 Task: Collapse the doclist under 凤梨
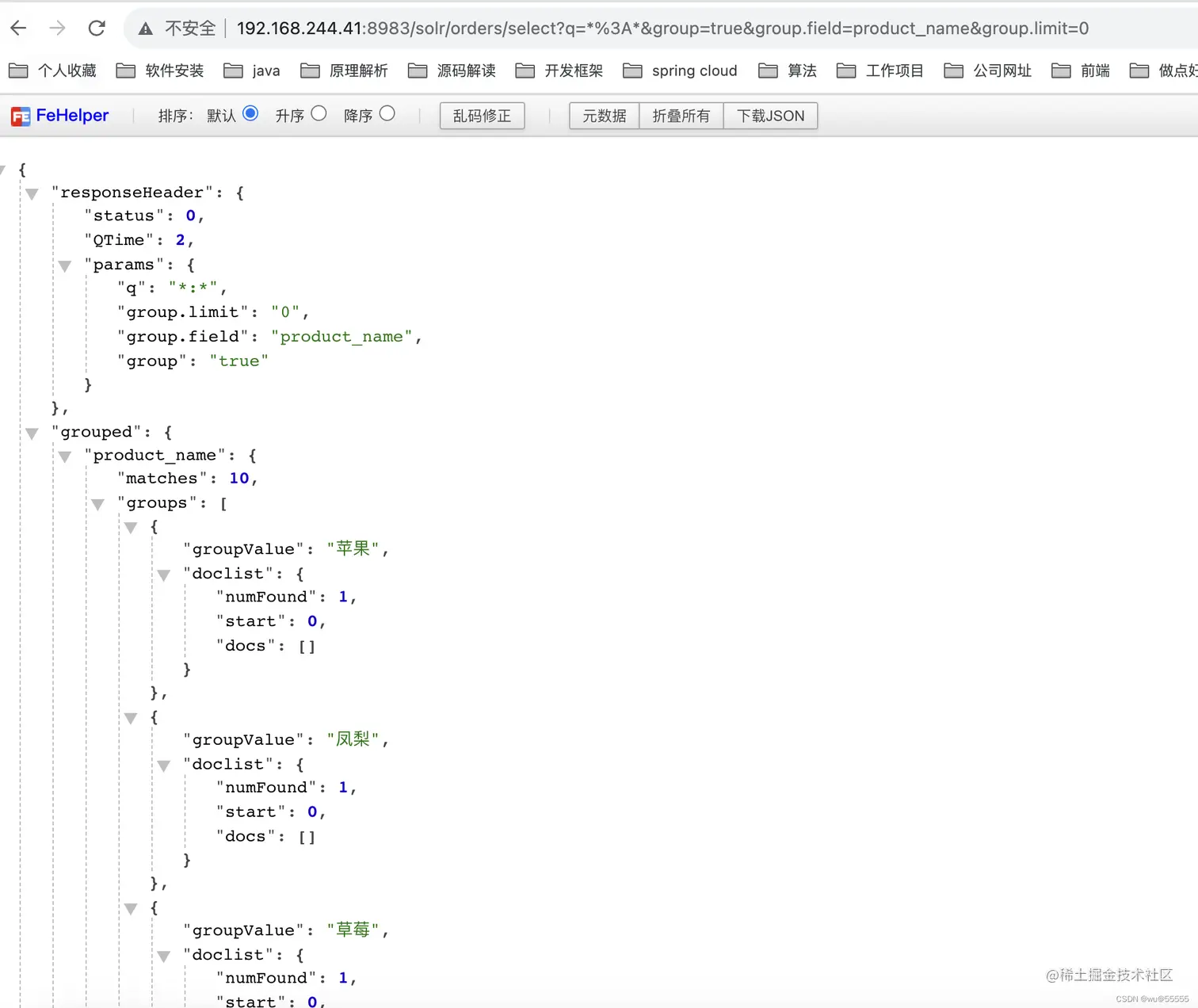pos(163,766)
